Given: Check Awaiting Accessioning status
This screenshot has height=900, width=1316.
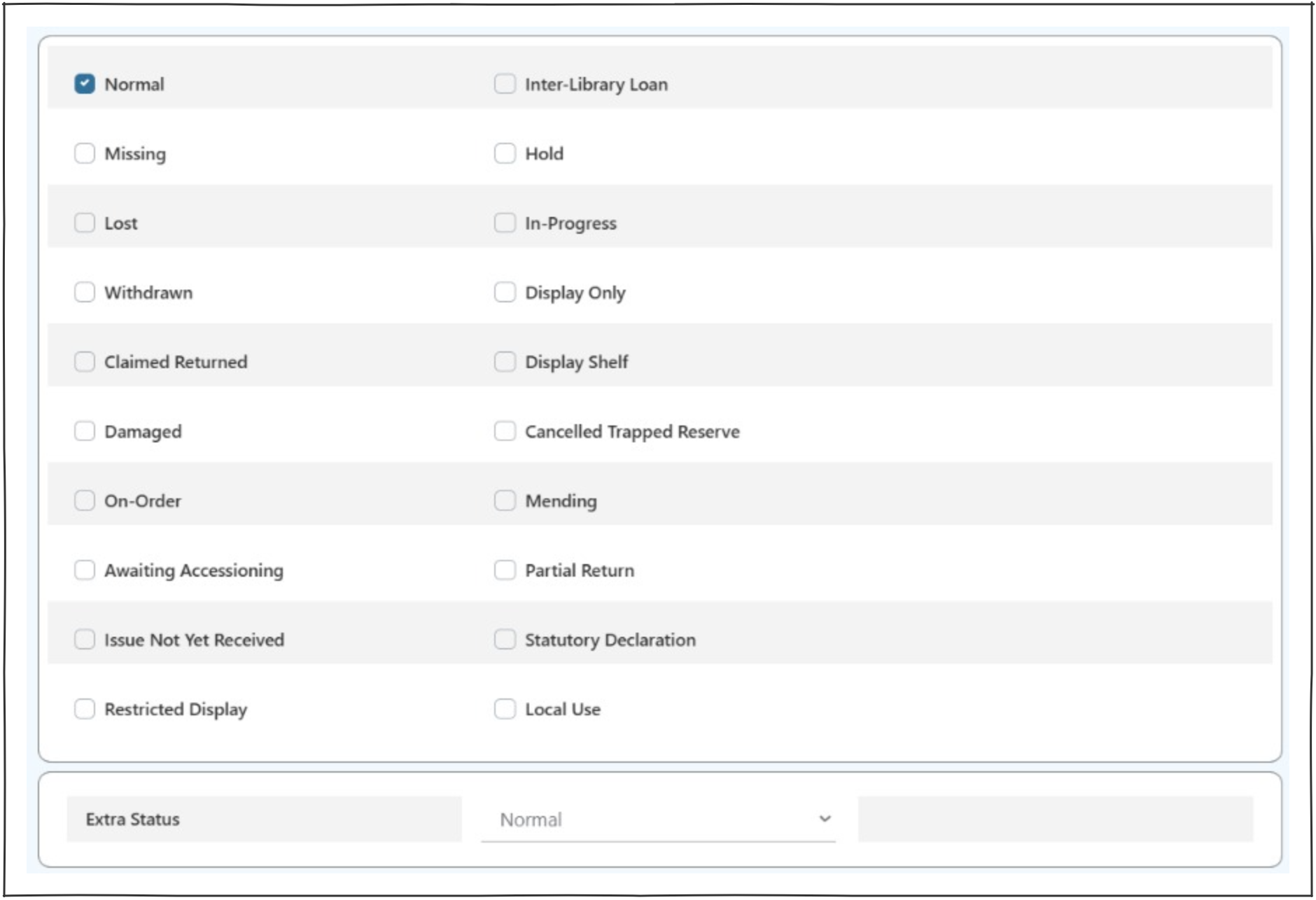Looking at the screenshot, I should click(x=85, y=570).
